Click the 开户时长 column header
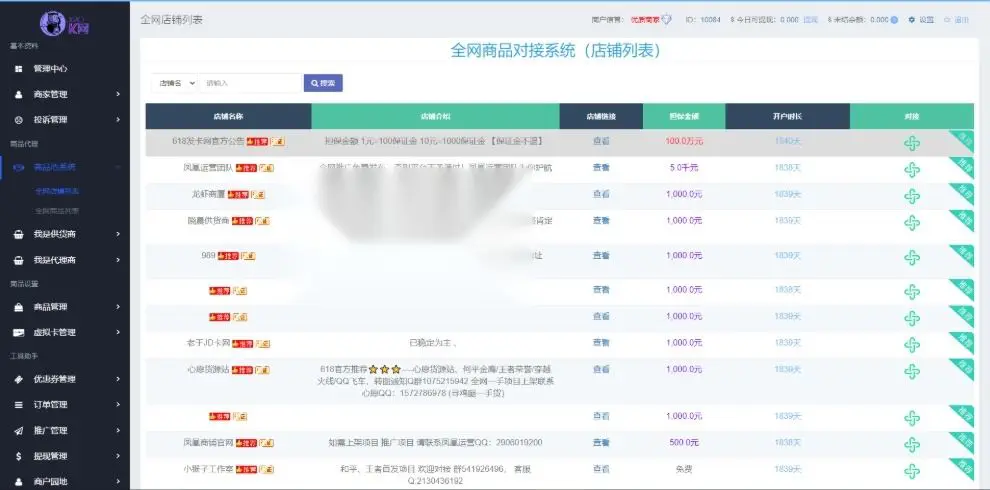The image size is (990, 490). tap(787, 116)
